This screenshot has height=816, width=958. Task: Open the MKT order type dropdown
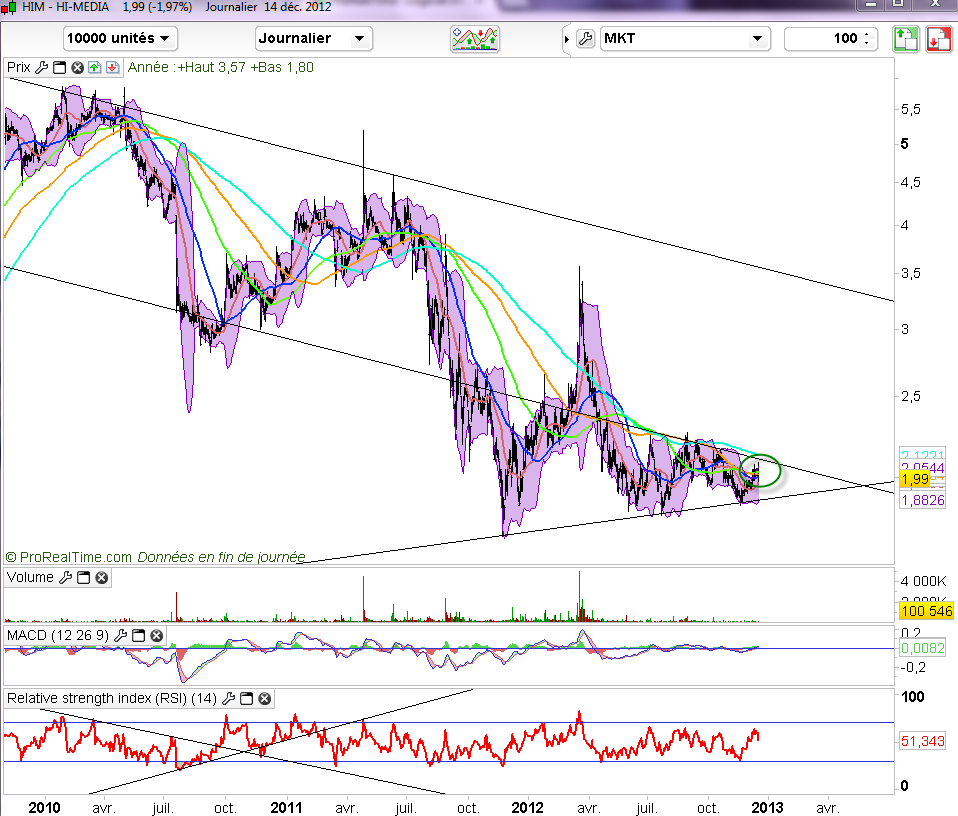(x=685, y=39)
